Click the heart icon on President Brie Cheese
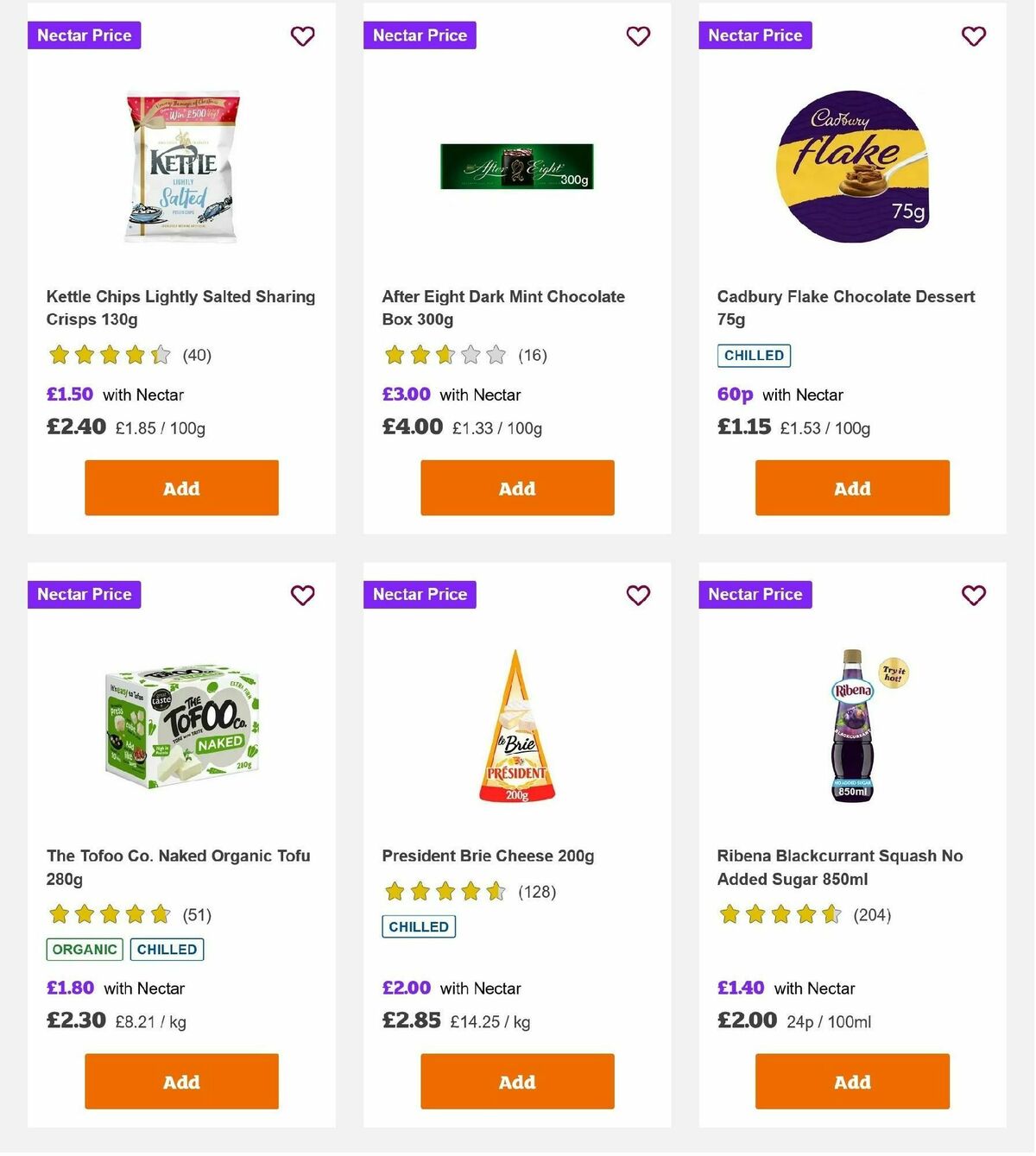The height and width of the screenshot is (1156, 1036). [638, 595]
